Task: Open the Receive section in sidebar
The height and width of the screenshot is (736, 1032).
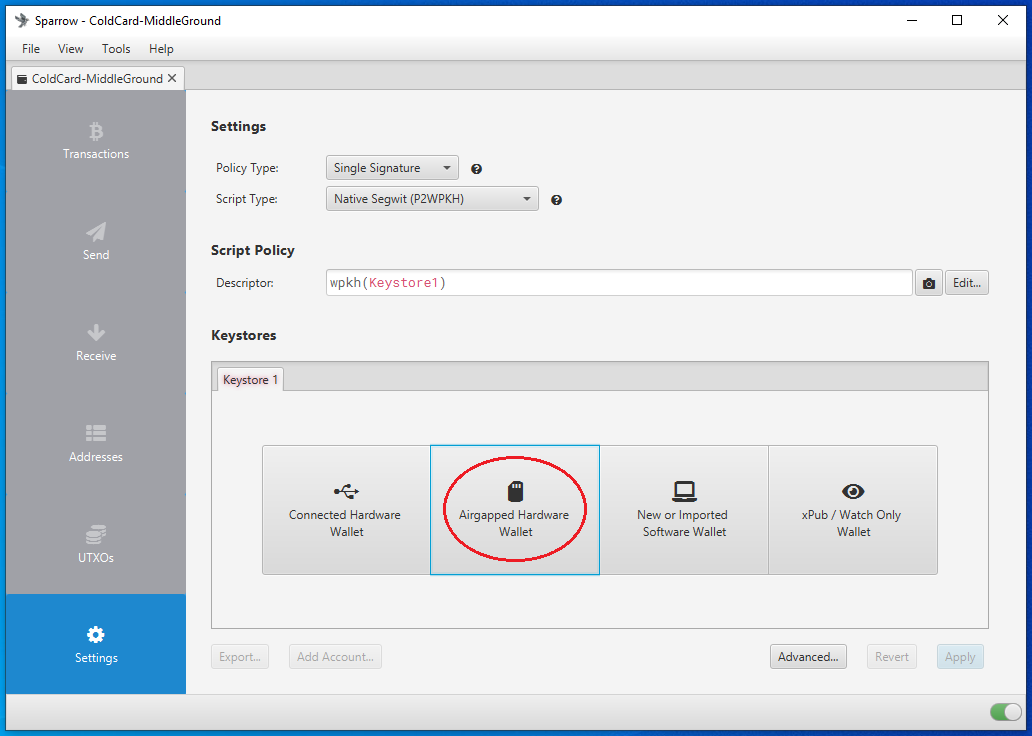Action: point(96,342)
